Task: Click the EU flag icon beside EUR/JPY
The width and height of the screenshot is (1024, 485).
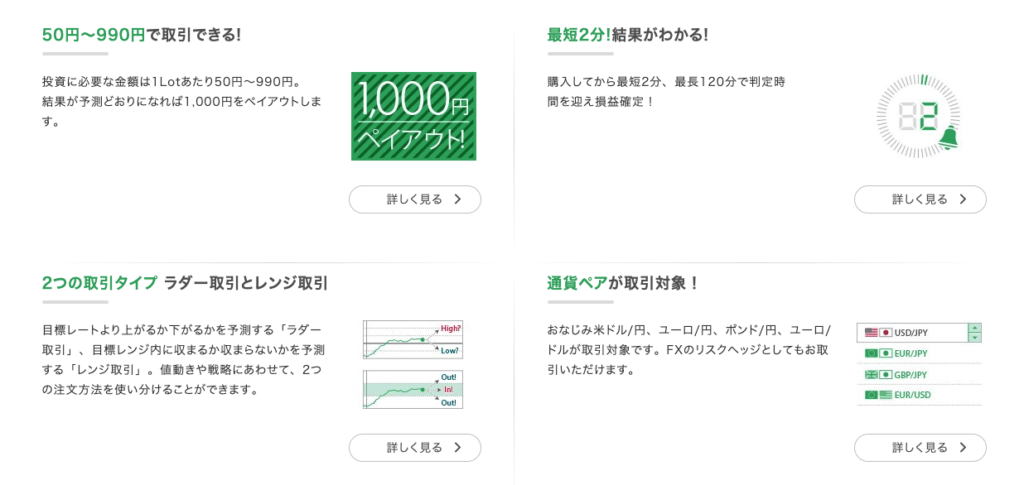Action: click(x=871, y=353)
